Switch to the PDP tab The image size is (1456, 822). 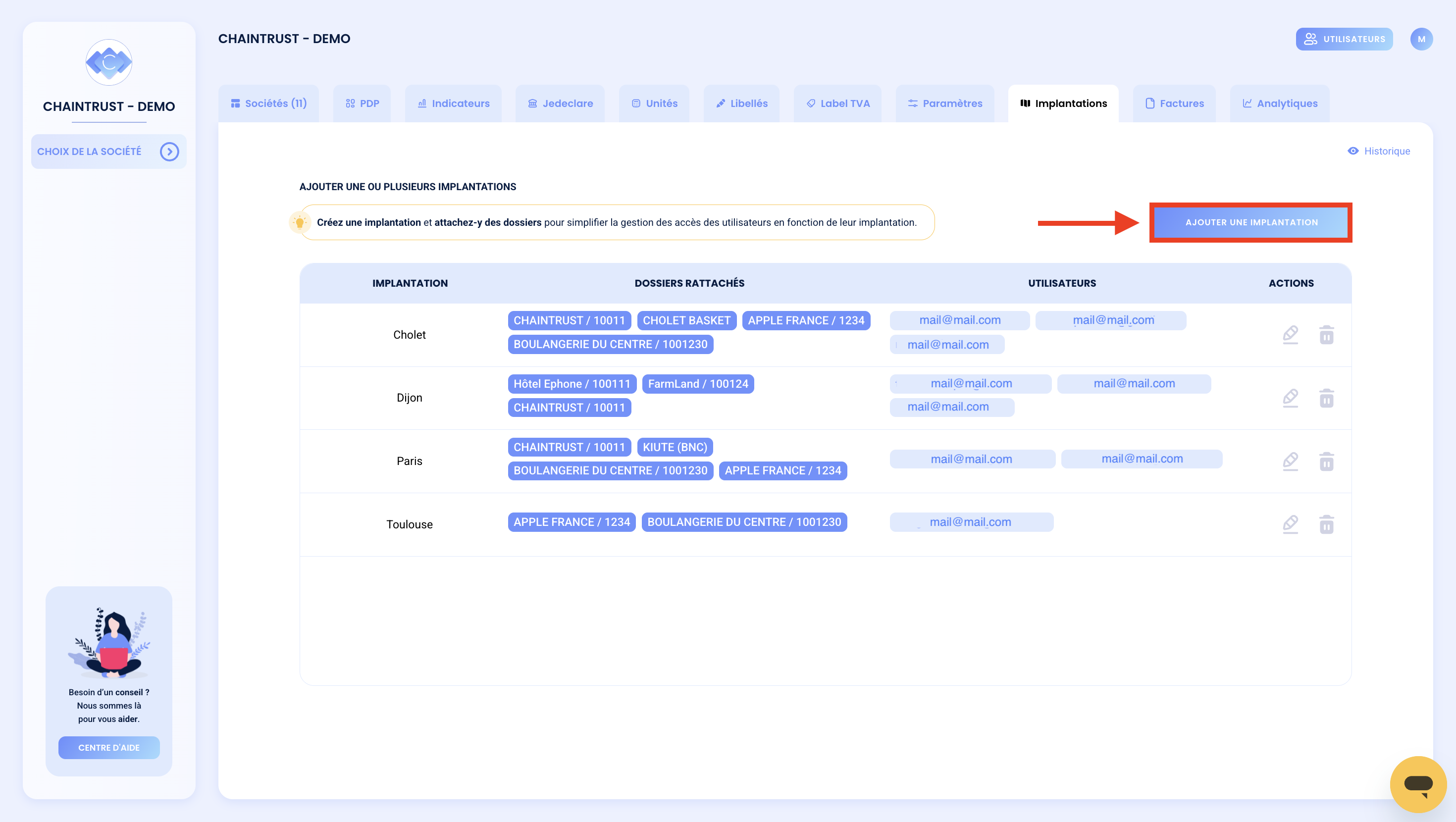point(362,103)
